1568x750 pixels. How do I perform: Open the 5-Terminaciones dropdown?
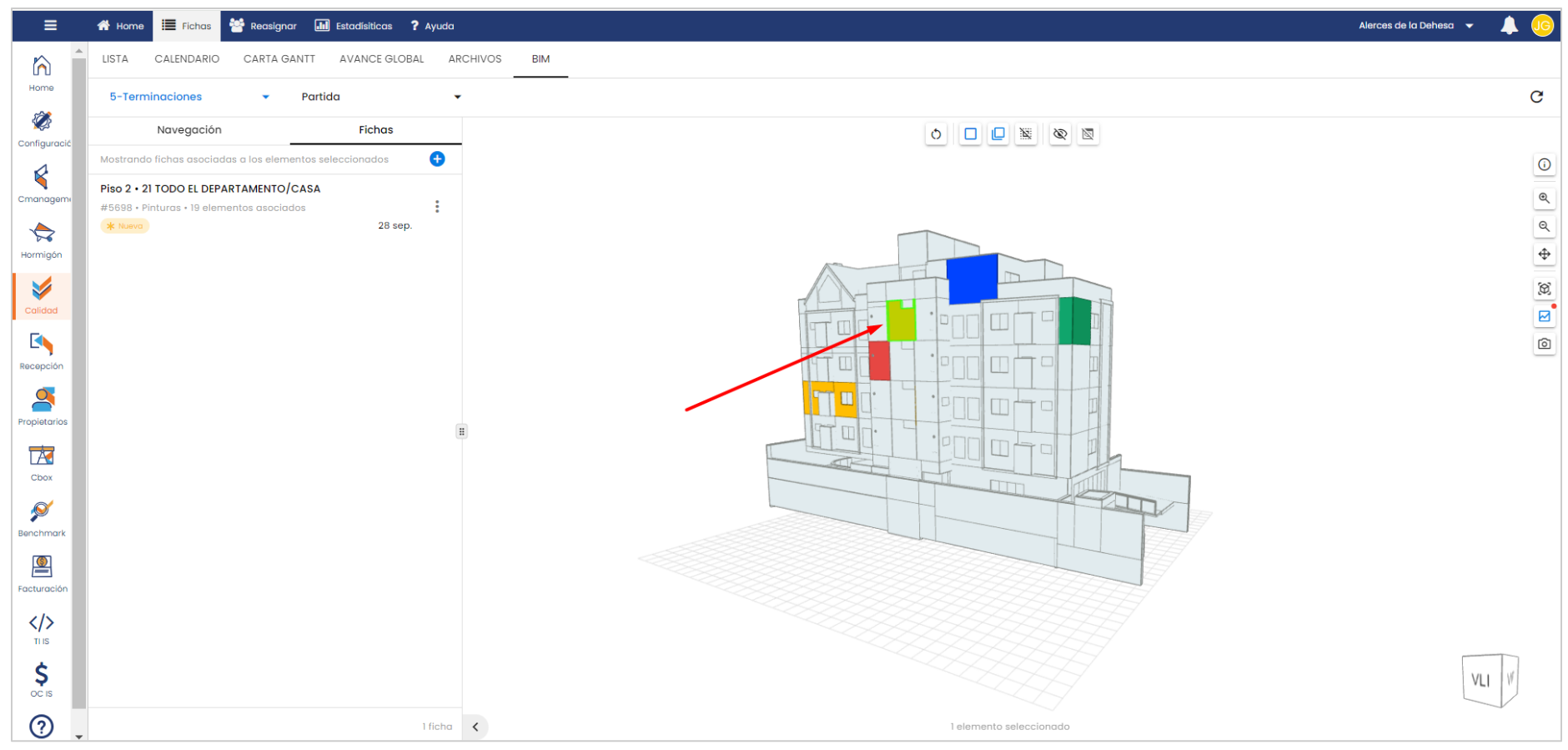[x=189, y=97]
